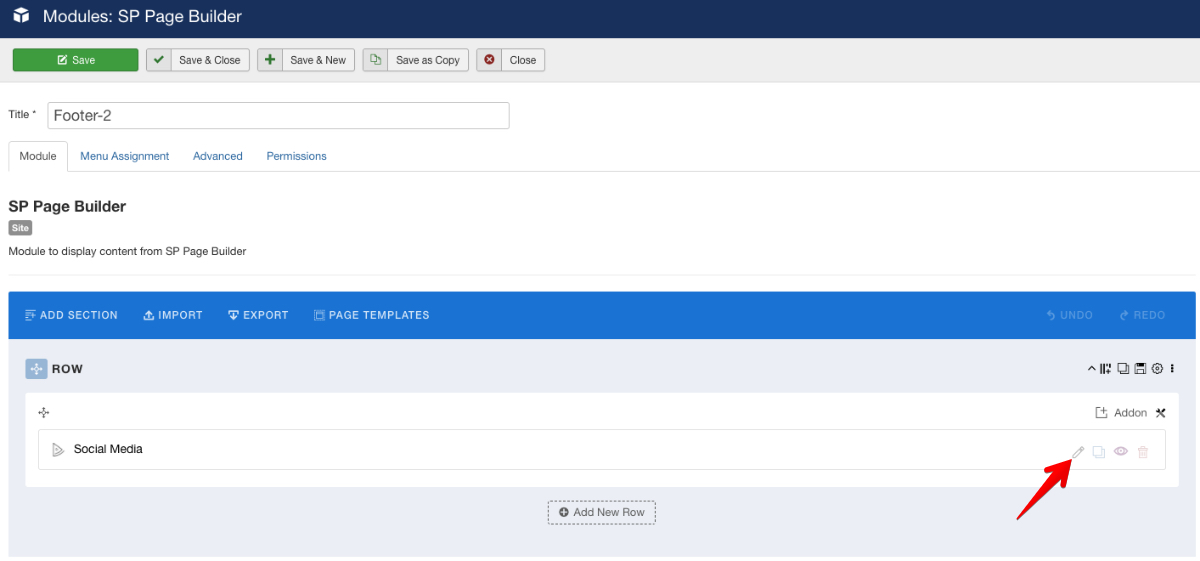Duplicate the Social Media addon
The image size is (1200, 561).
pyautogui.click(x=1098, y=452)
